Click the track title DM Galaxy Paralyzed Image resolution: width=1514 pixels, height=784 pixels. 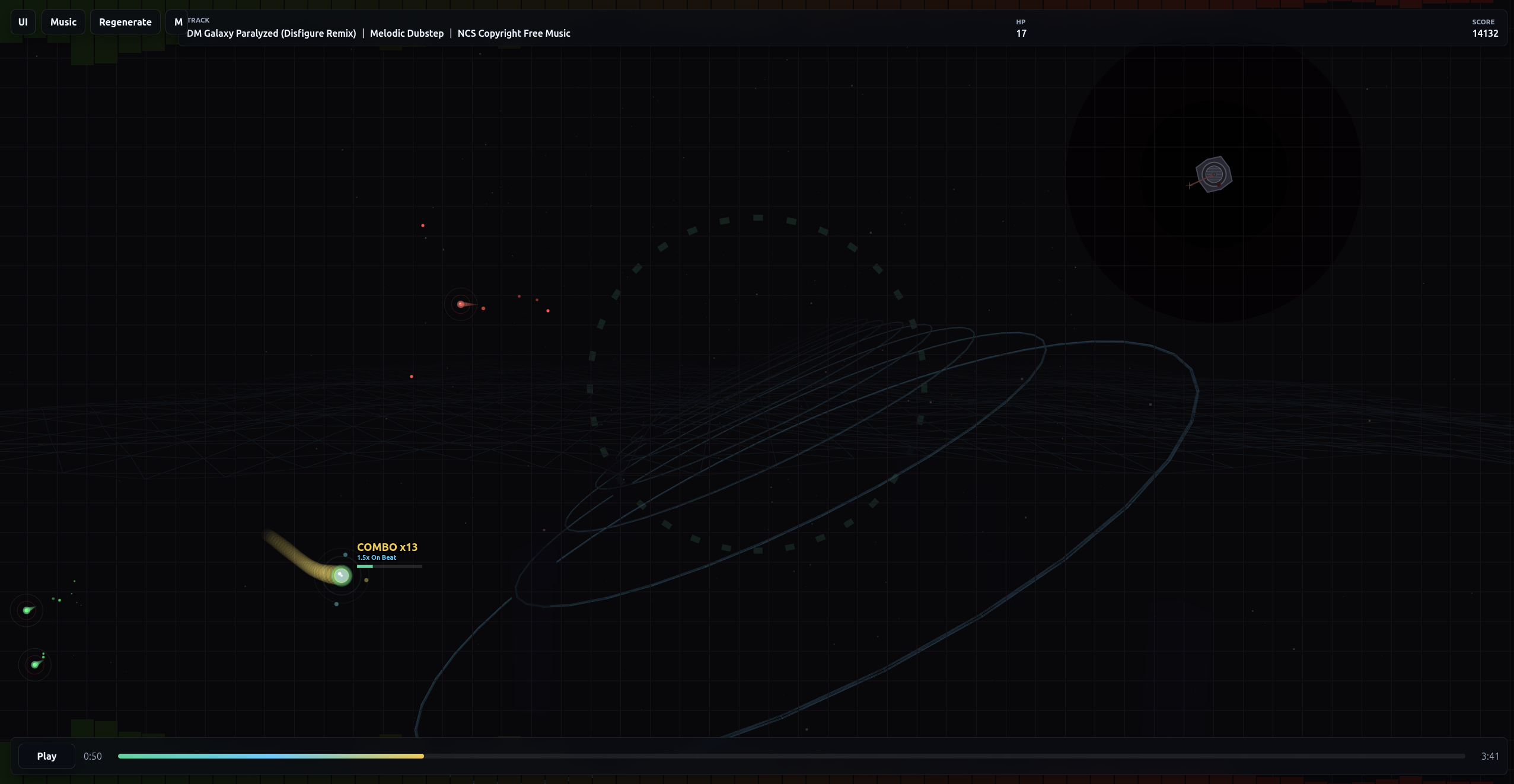pyautogui.click(x=272, y=33)
